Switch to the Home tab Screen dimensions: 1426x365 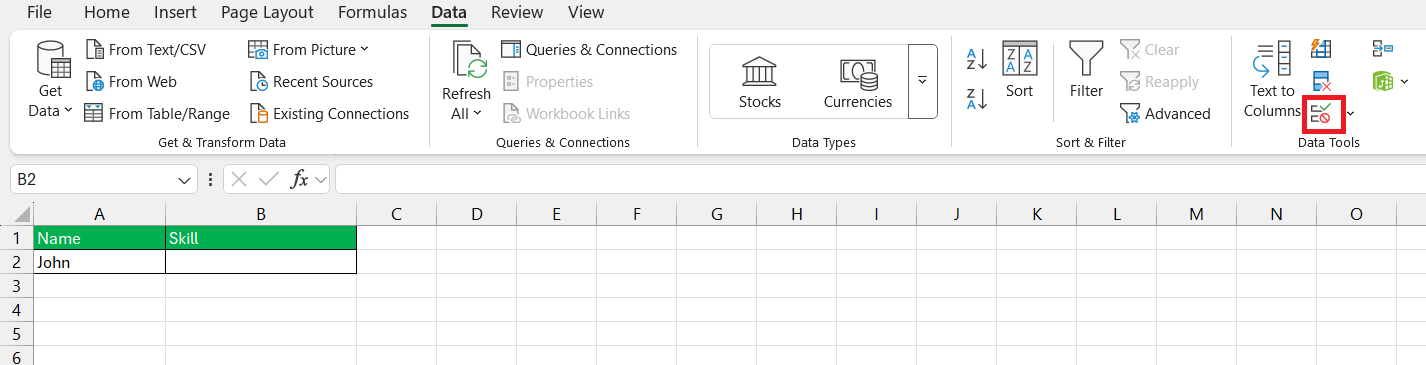(106, 12)
